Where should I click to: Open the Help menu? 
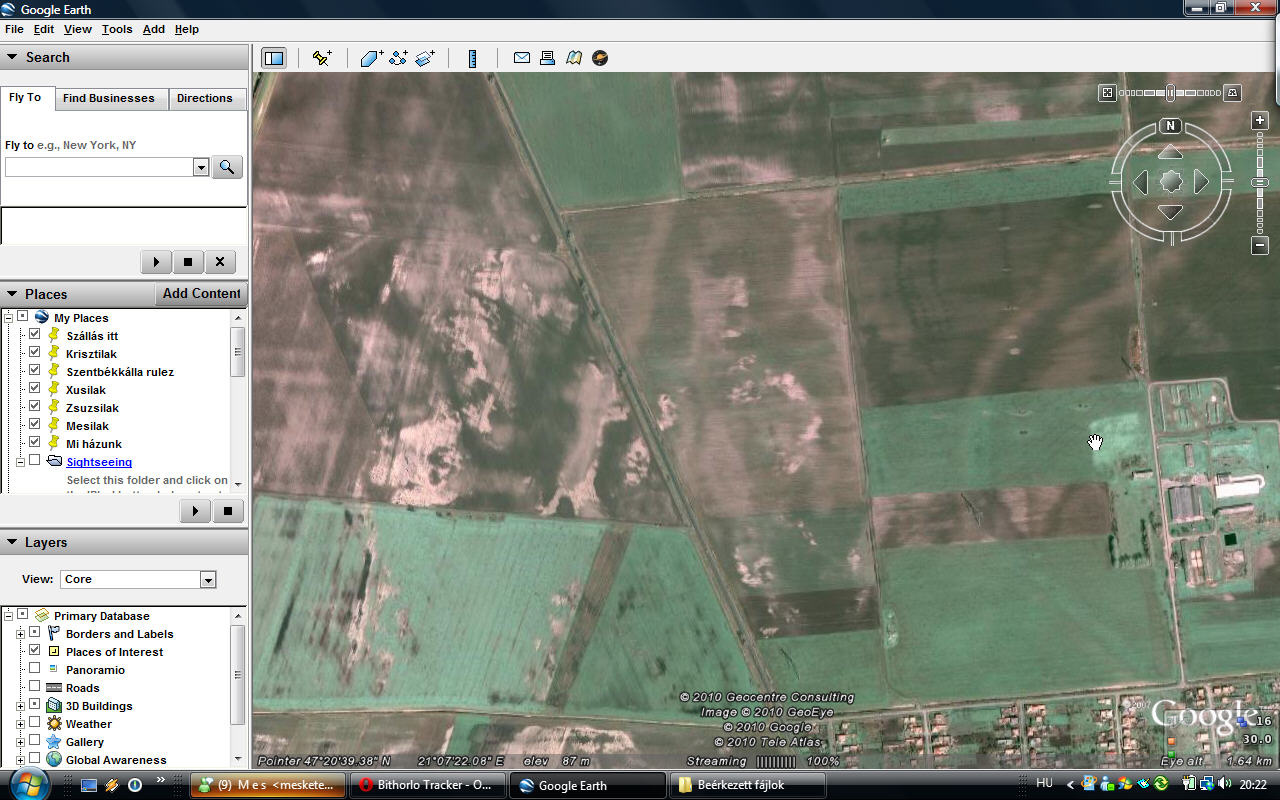point(187,29)
